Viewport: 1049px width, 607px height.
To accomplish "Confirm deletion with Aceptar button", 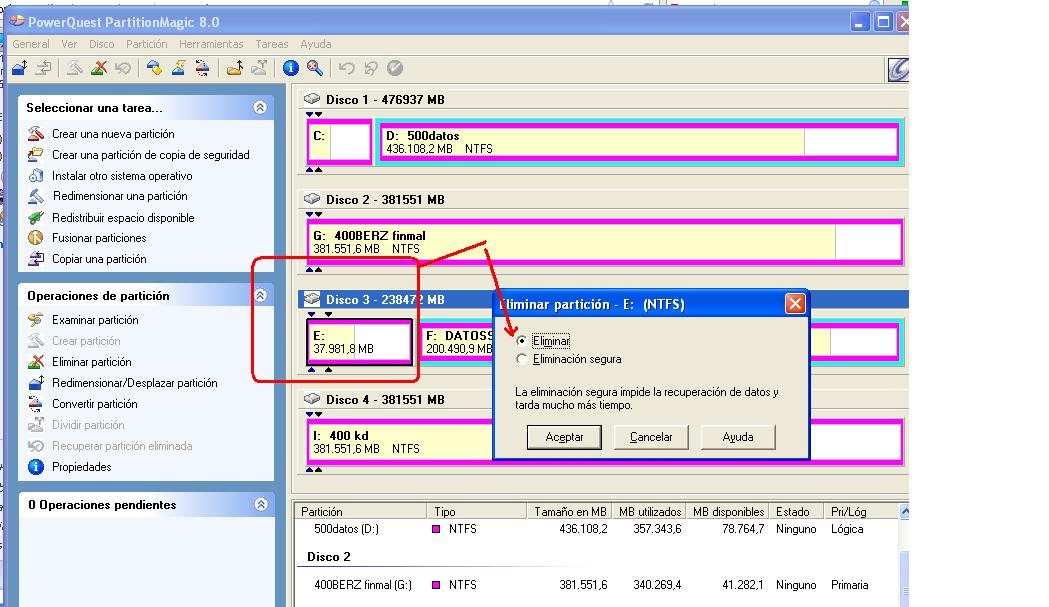I will (x=564, y=437).
